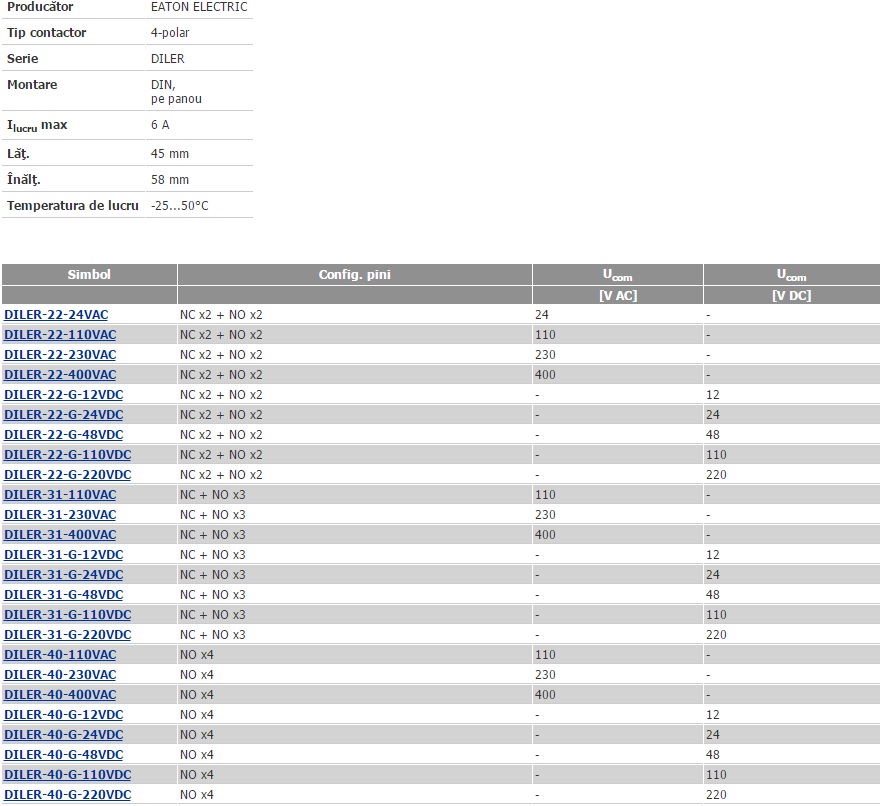Click the Ucom [V DC] column header

point(792,284)
